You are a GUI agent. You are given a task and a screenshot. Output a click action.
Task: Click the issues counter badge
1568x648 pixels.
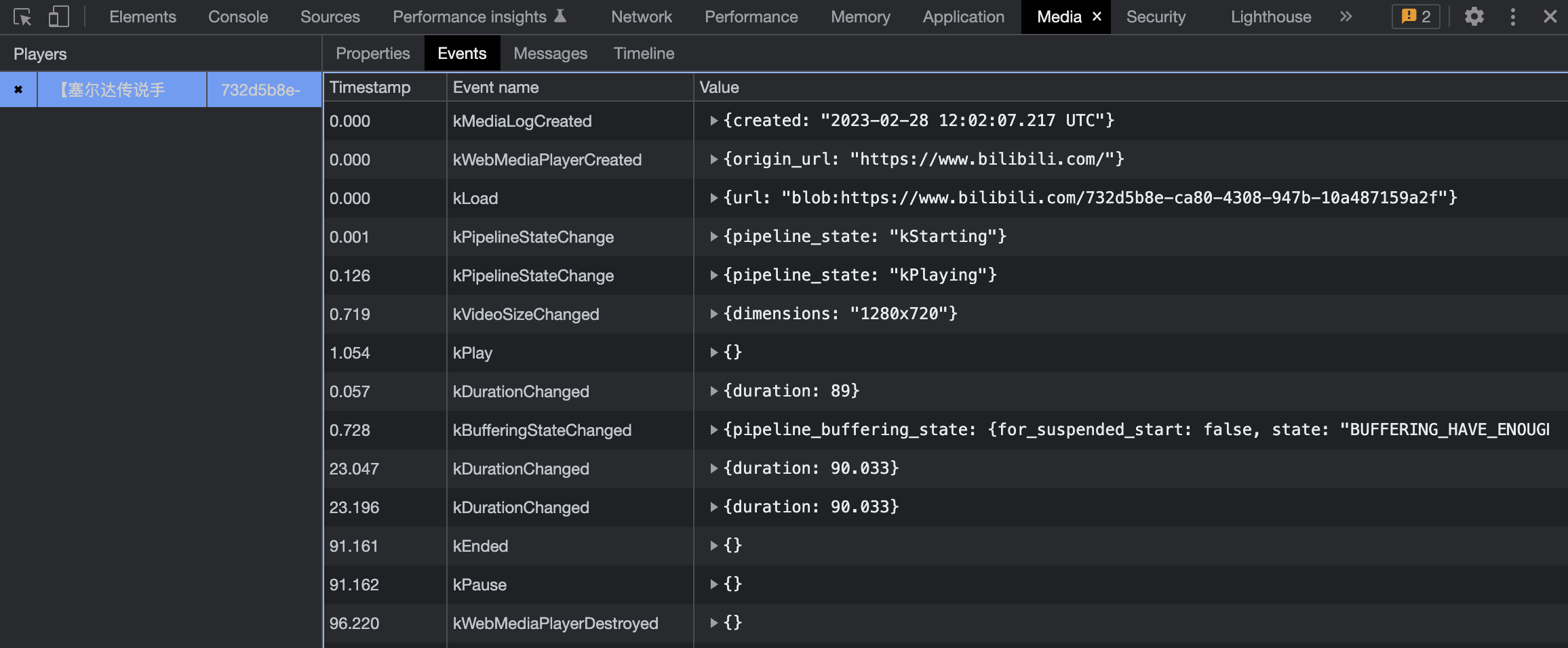(1415, 17)
